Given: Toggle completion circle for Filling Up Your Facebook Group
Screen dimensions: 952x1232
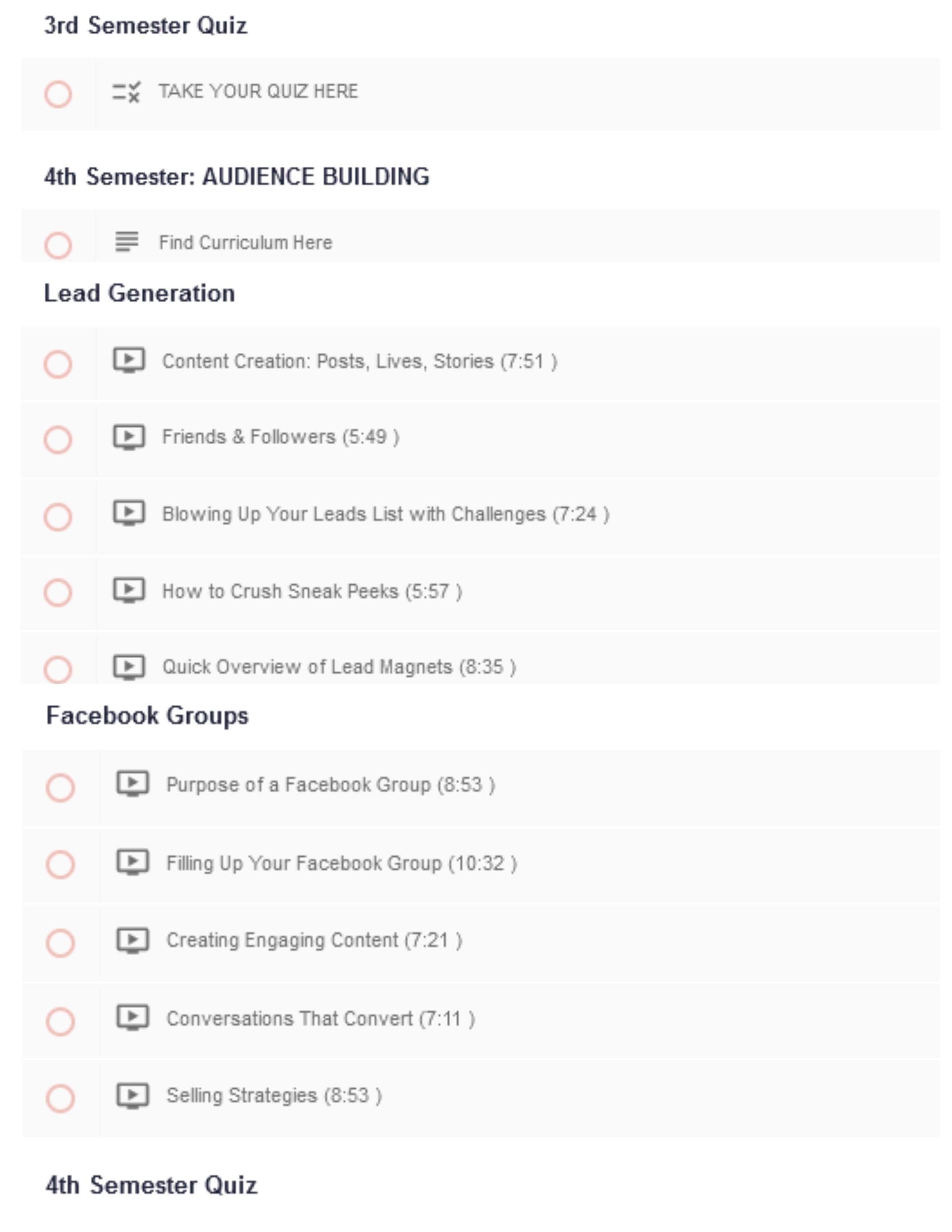Looking at the screenshot, I should tap(60, 865).
